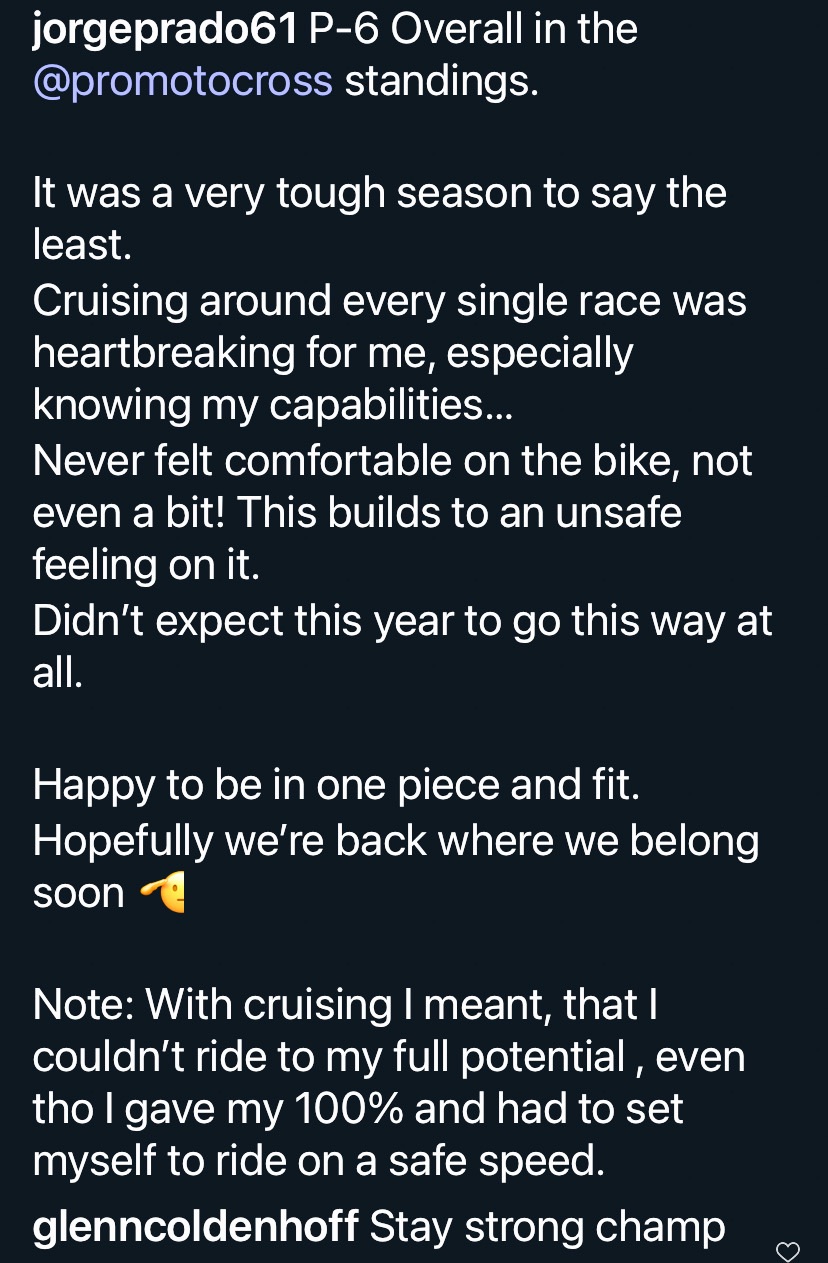
Task: Tap the 'Note: With cruising I meant' line
Action: tap(345, 1004)
